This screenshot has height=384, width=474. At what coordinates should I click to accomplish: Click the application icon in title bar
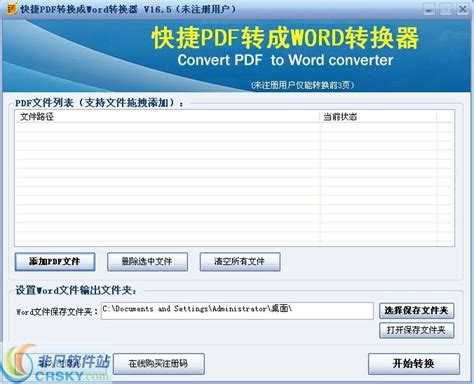12,9
